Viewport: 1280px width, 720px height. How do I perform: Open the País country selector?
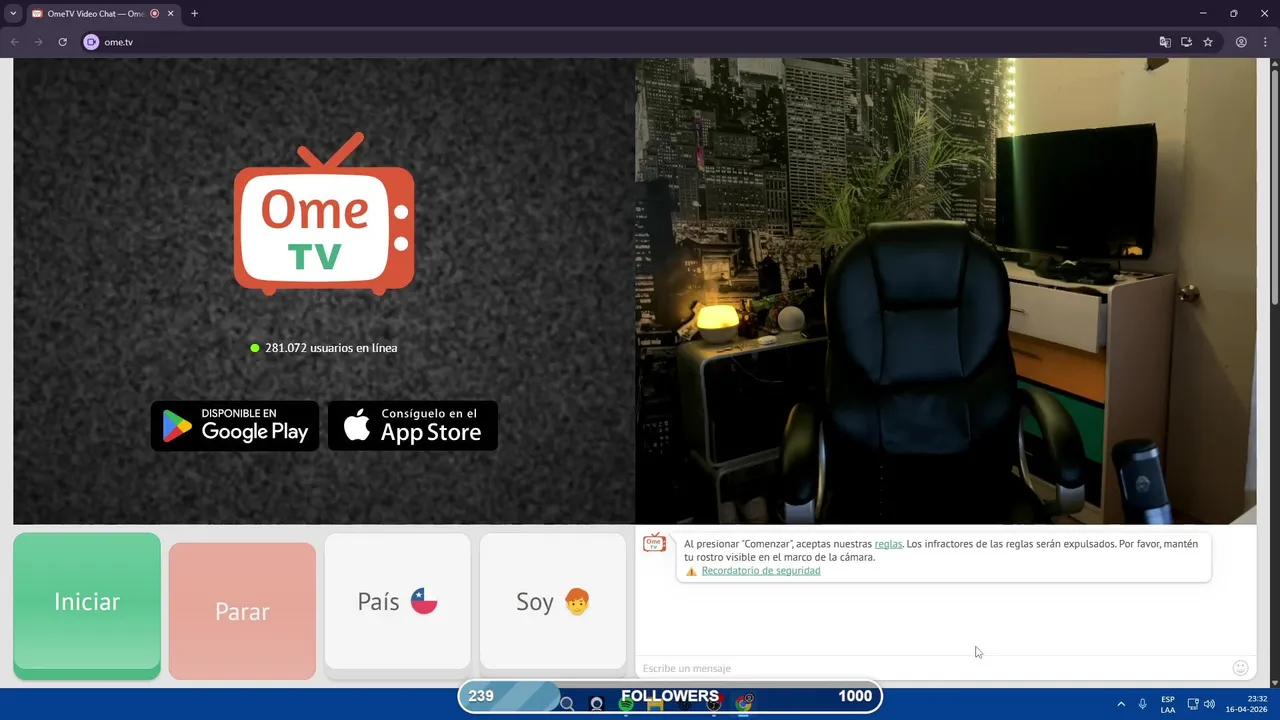(x=397, y=601)
